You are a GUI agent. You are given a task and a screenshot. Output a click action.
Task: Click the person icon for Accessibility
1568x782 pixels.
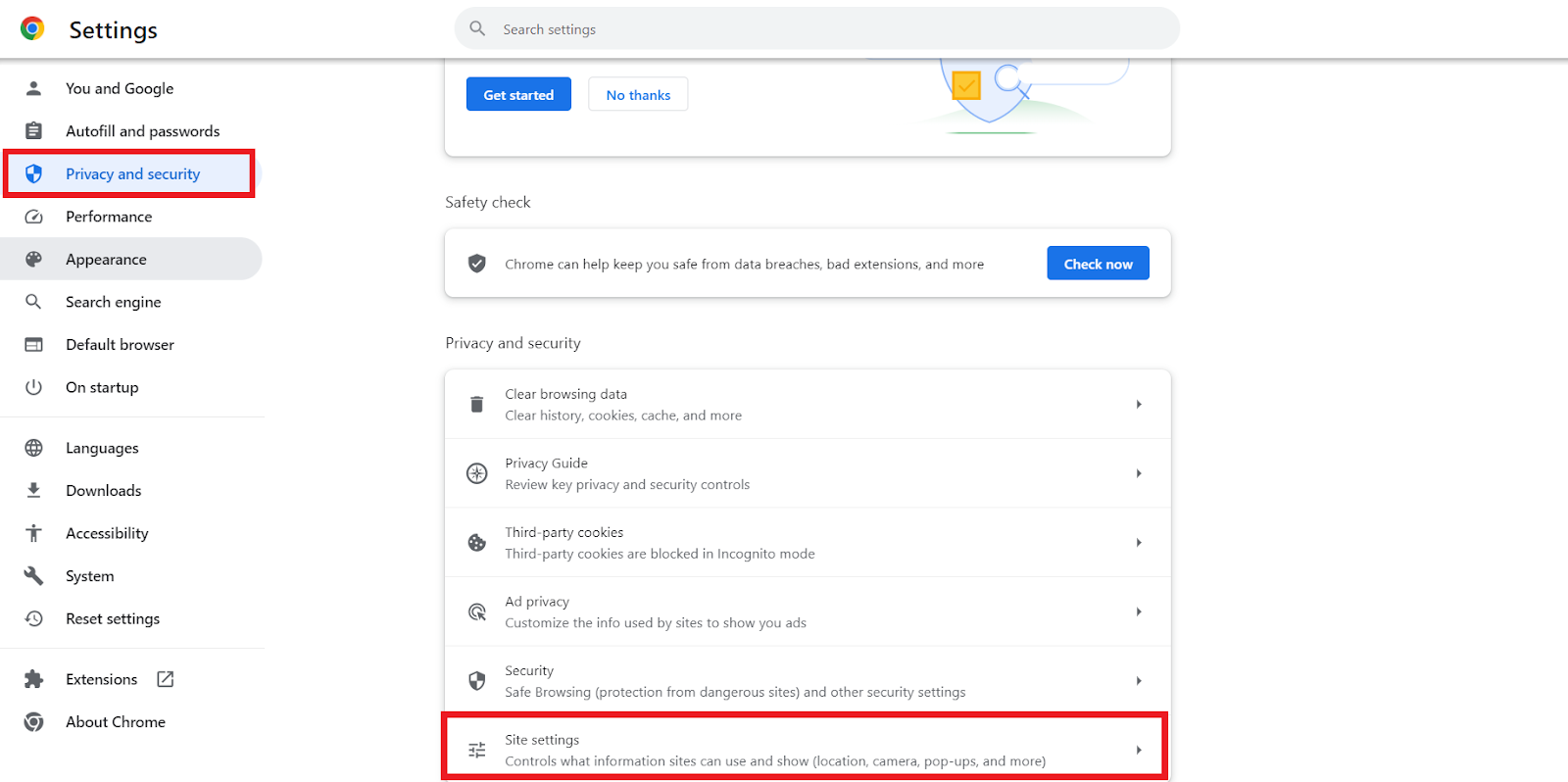[x=33, y=533]
